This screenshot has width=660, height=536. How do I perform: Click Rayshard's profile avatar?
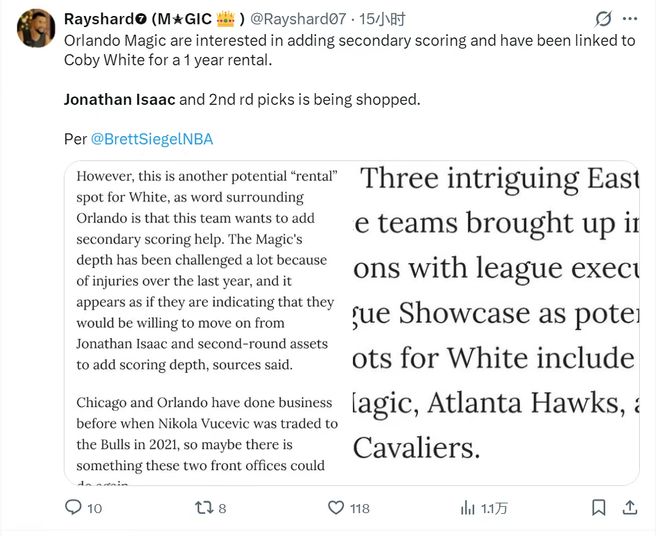36,28
